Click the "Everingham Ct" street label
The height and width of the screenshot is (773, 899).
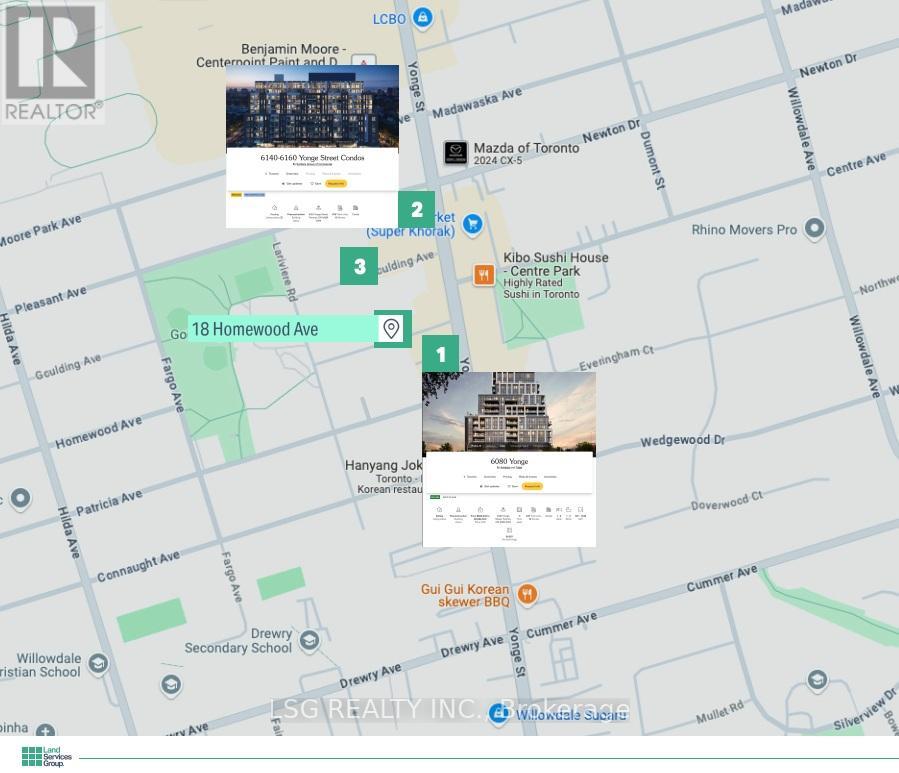(x=616, y=358)
